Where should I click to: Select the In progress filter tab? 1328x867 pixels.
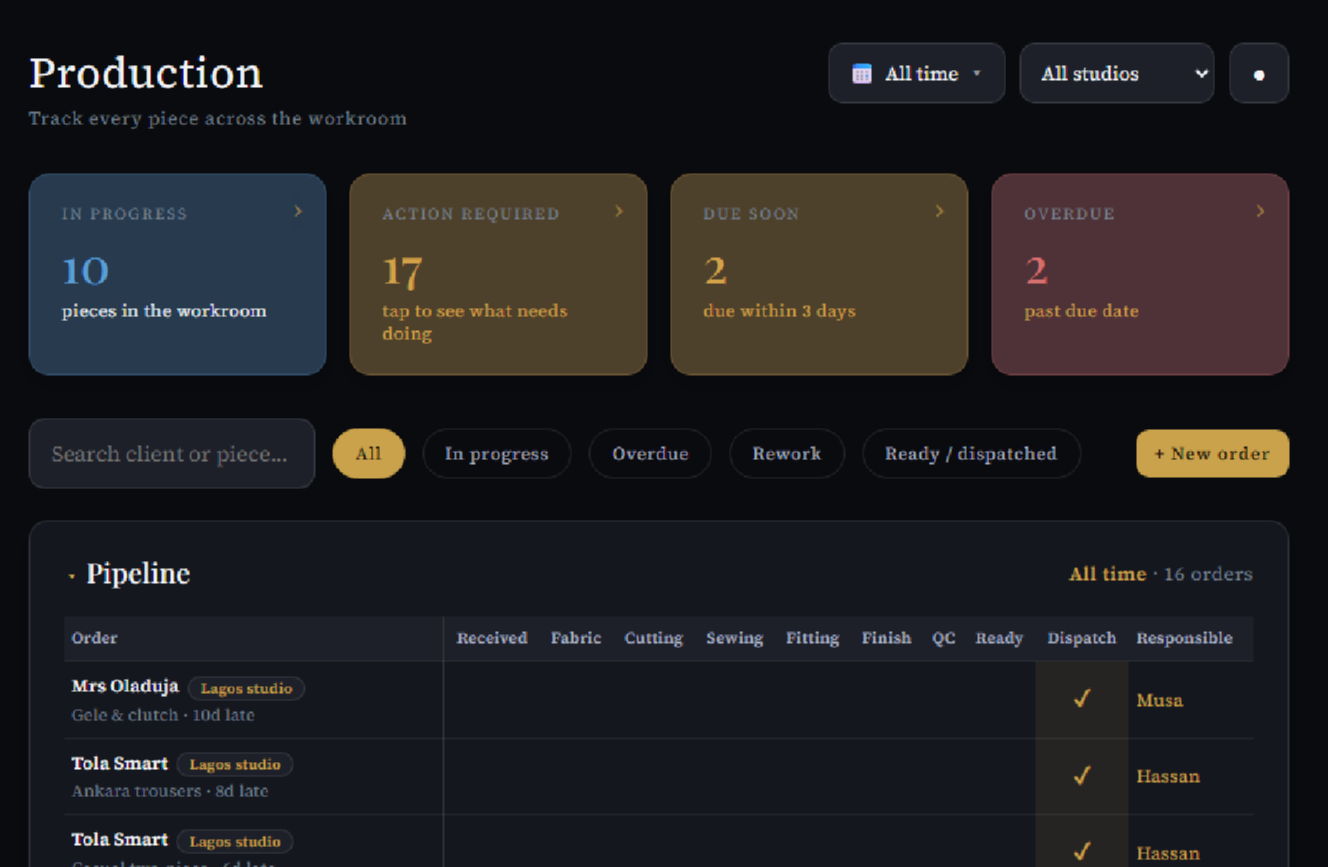coord(496,454)
